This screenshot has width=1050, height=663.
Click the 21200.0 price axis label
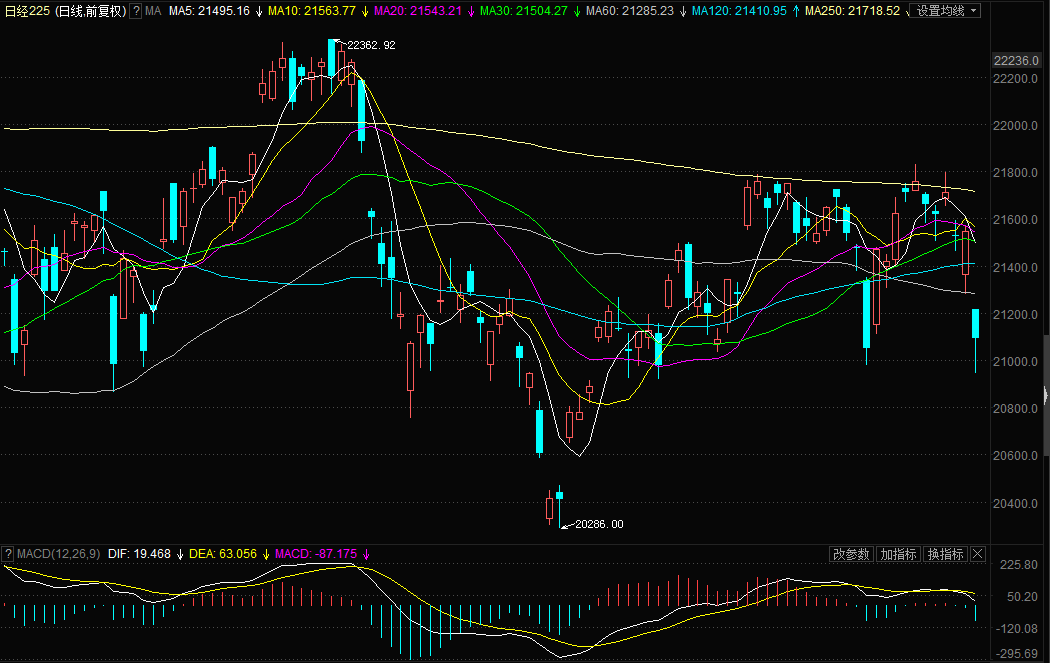coord(1016,314)
